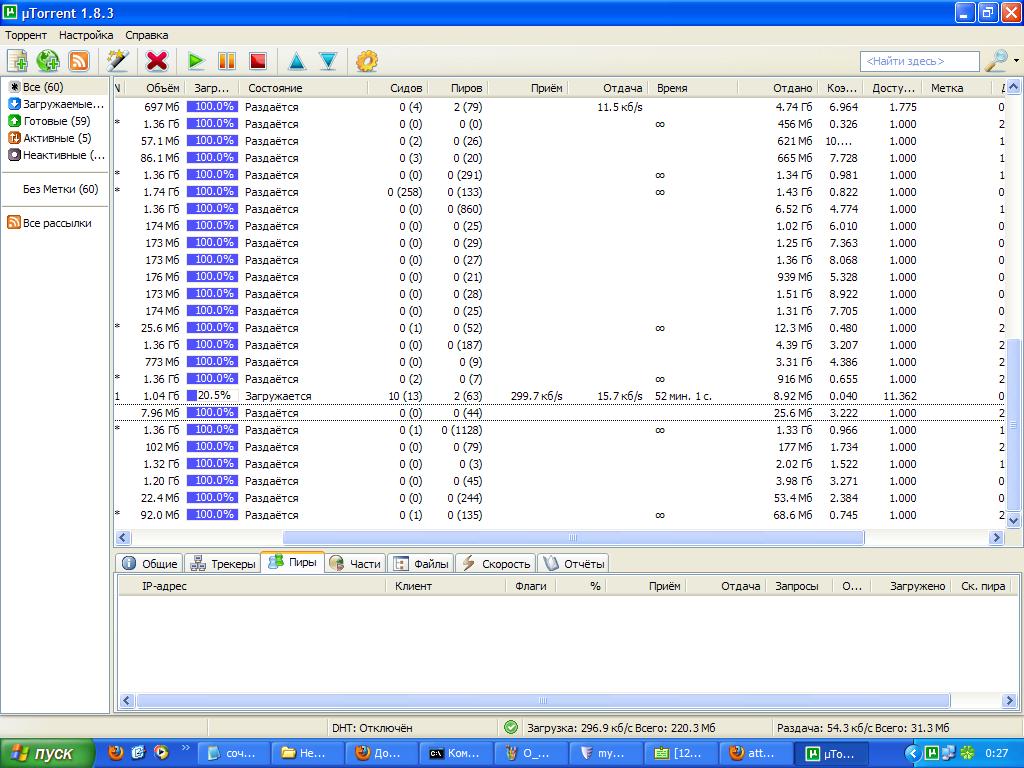Expand the search engine dropdown arrow
This screenshot has height=768, width=1024.
1016,61
